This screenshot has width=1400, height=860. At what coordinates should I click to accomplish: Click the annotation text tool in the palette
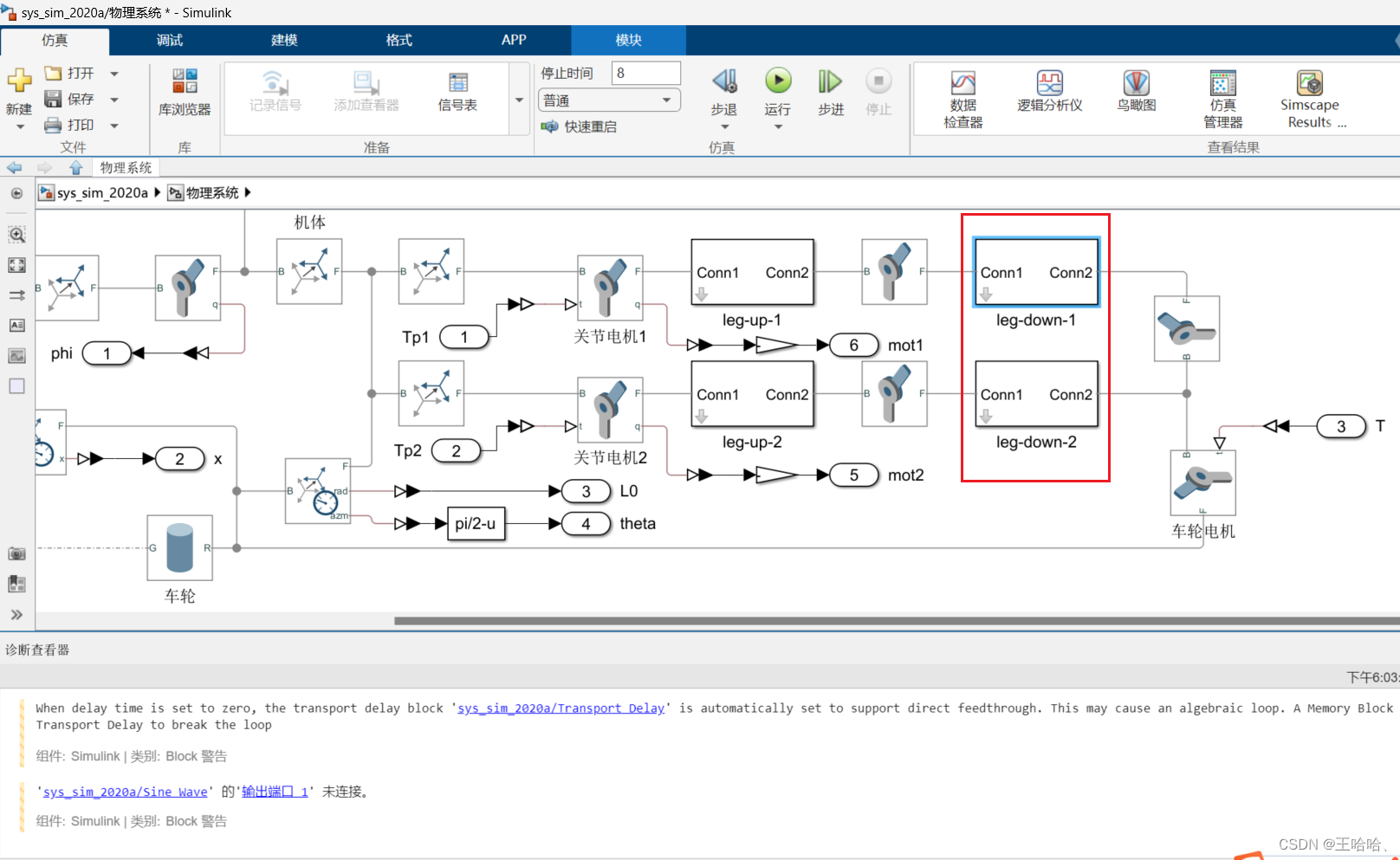(16, 326)
